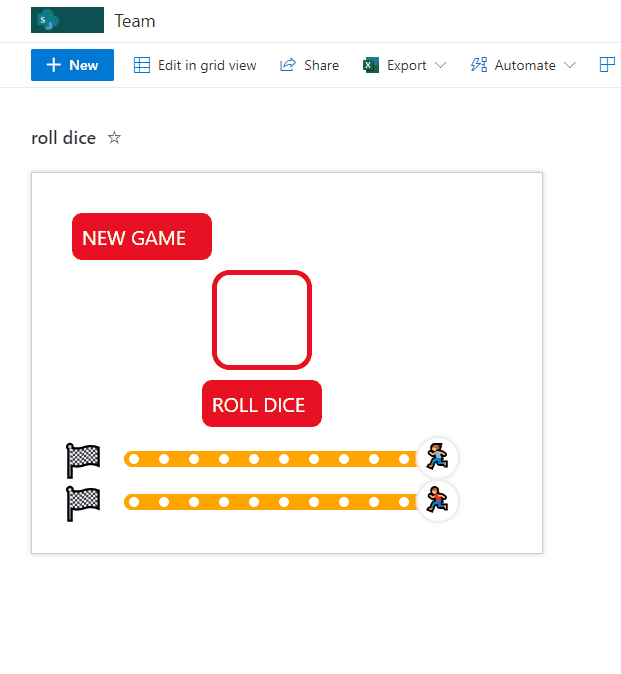Click the Integrate icon at toolbar edge

607,65
